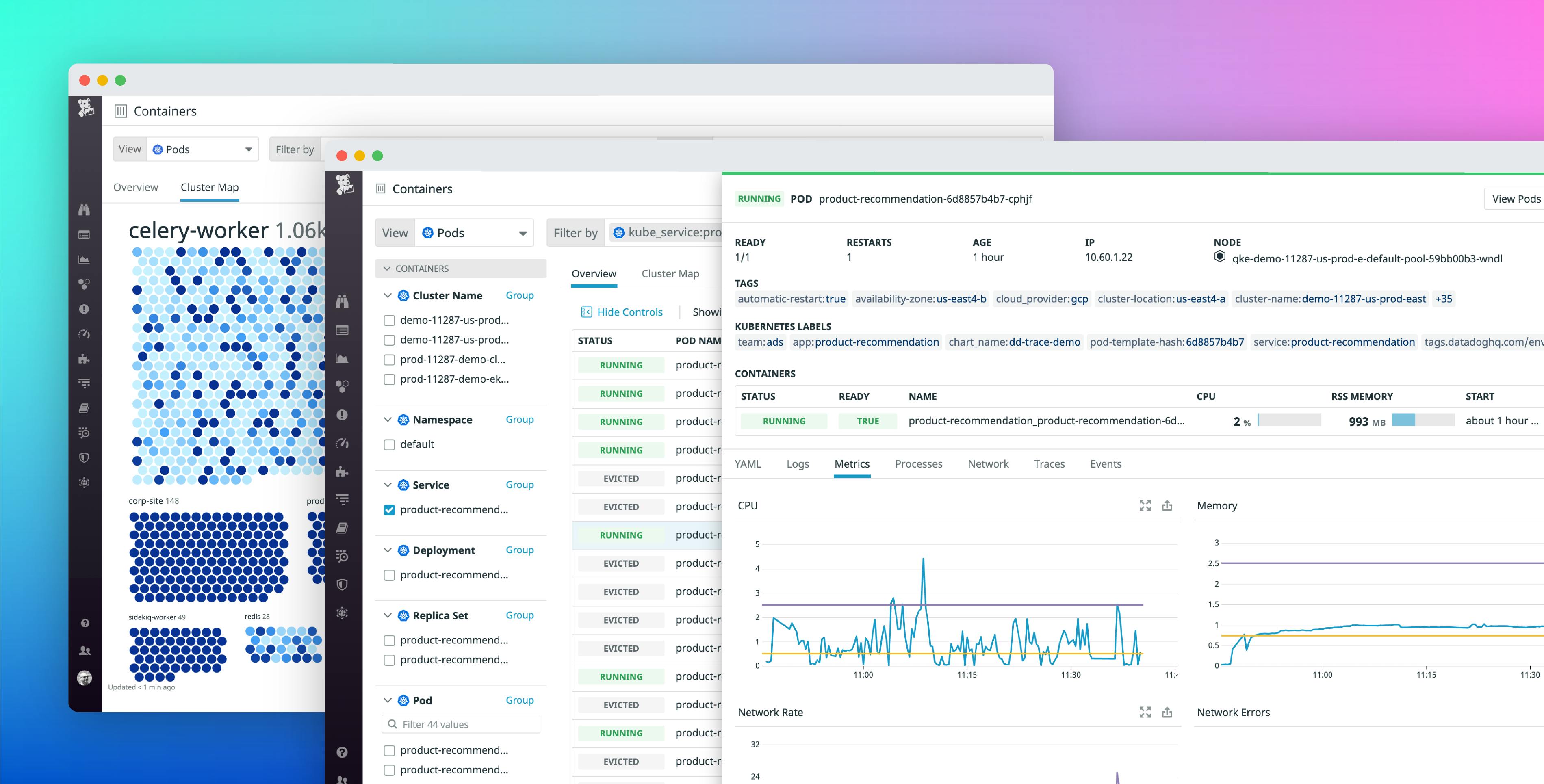Uncheck the product-recommend service filter
The image size is (1544, 784).
(389, 509)
